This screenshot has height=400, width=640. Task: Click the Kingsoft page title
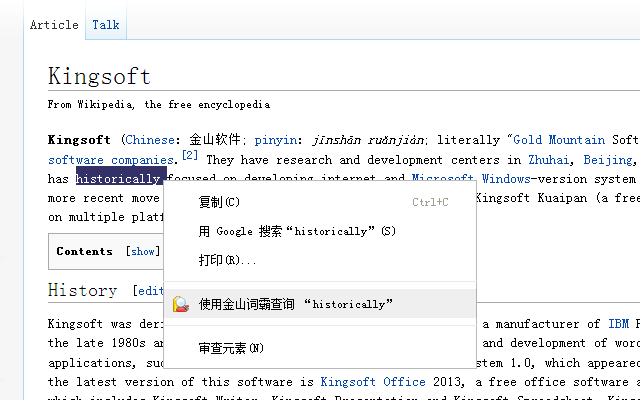click(x=99, y=76)
